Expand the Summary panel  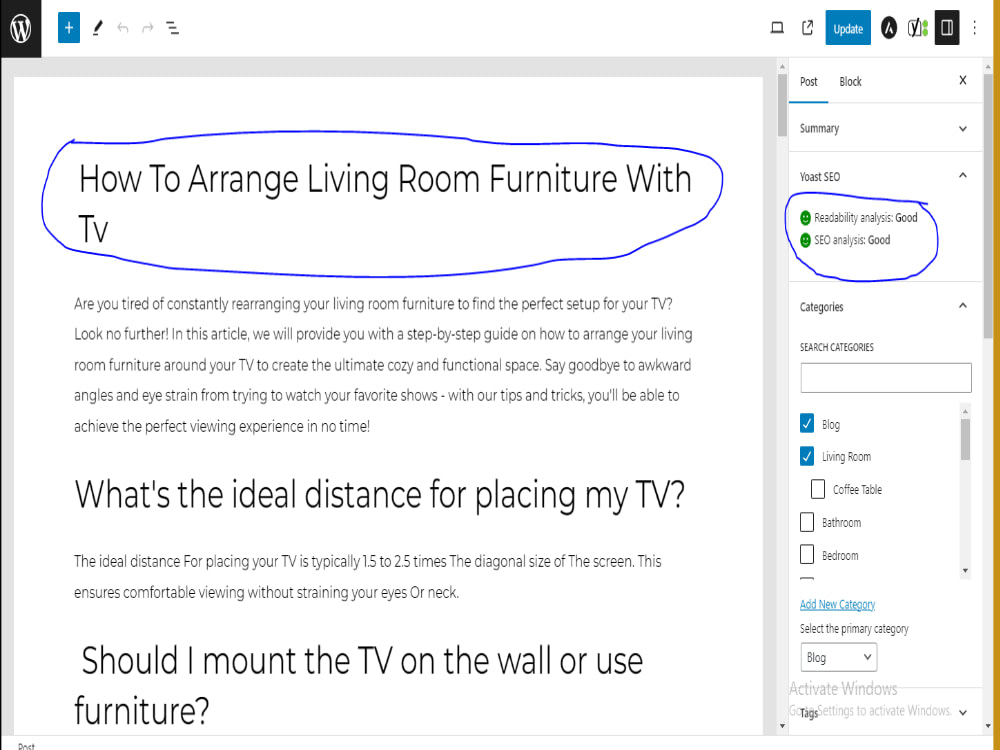[x=886, y=128]
